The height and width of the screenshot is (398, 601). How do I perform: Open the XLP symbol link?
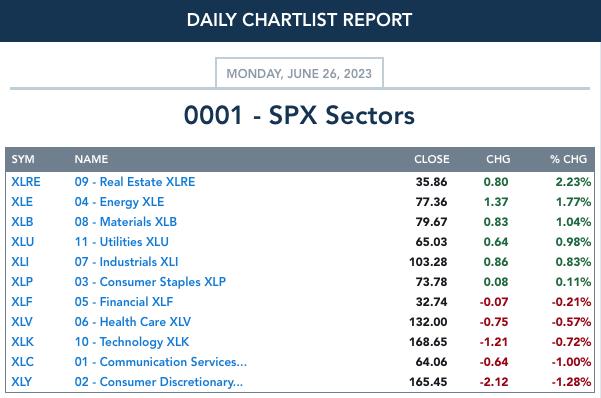coord(22,281)
